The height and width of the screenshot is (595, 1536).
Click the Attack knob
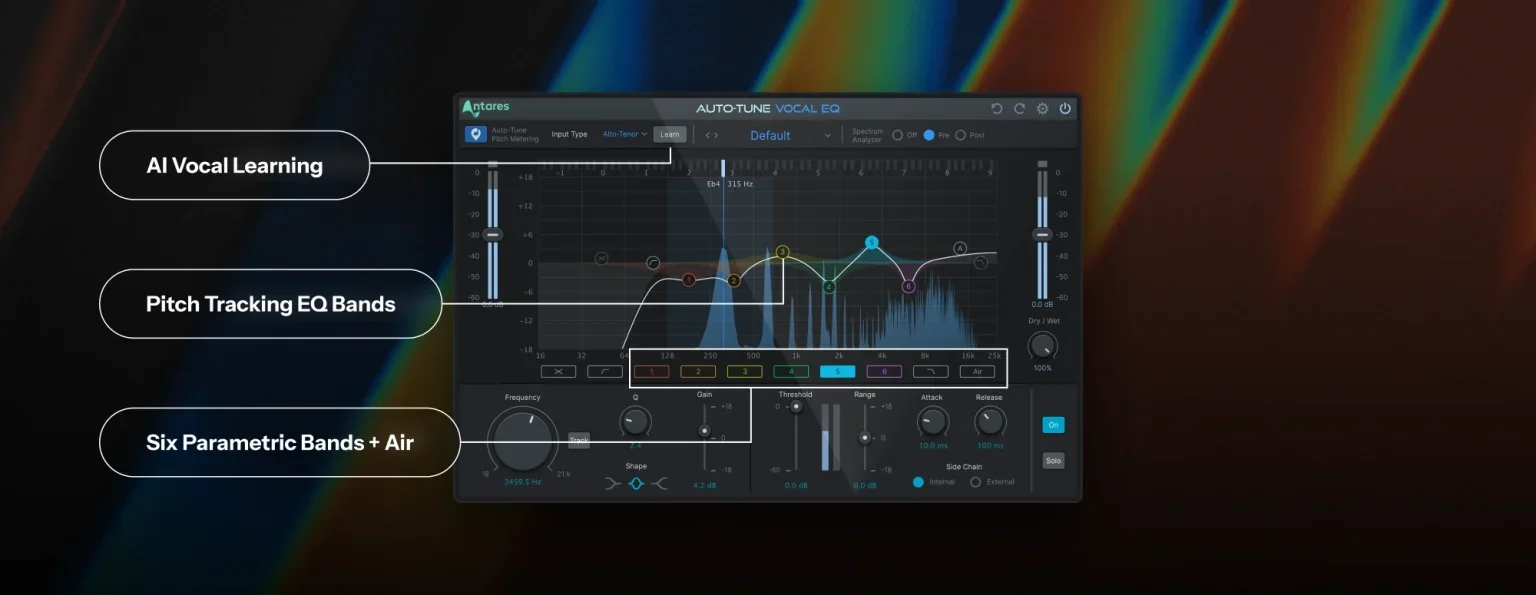932,421
